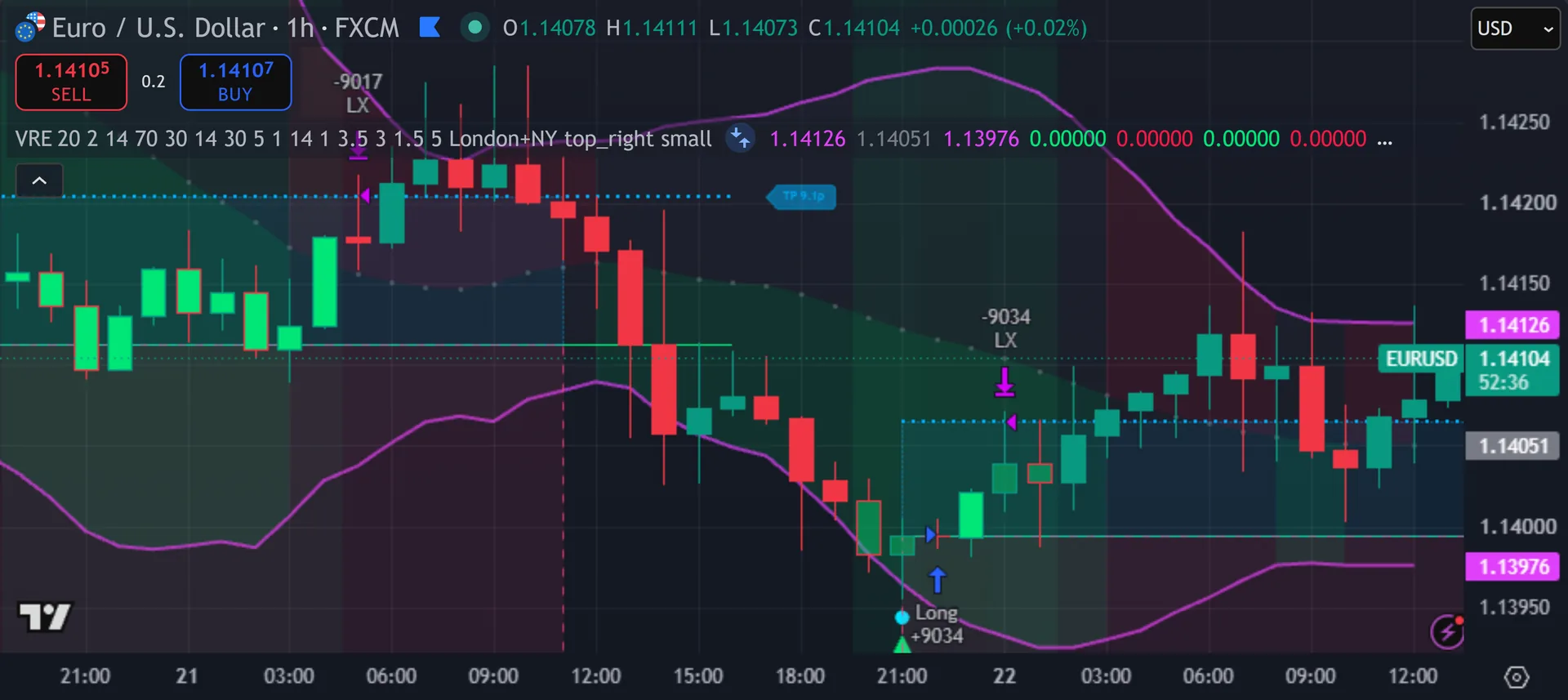
Task: Click the gray 1.14051 value in the indicator legend
Action: (x=894, y=139)
